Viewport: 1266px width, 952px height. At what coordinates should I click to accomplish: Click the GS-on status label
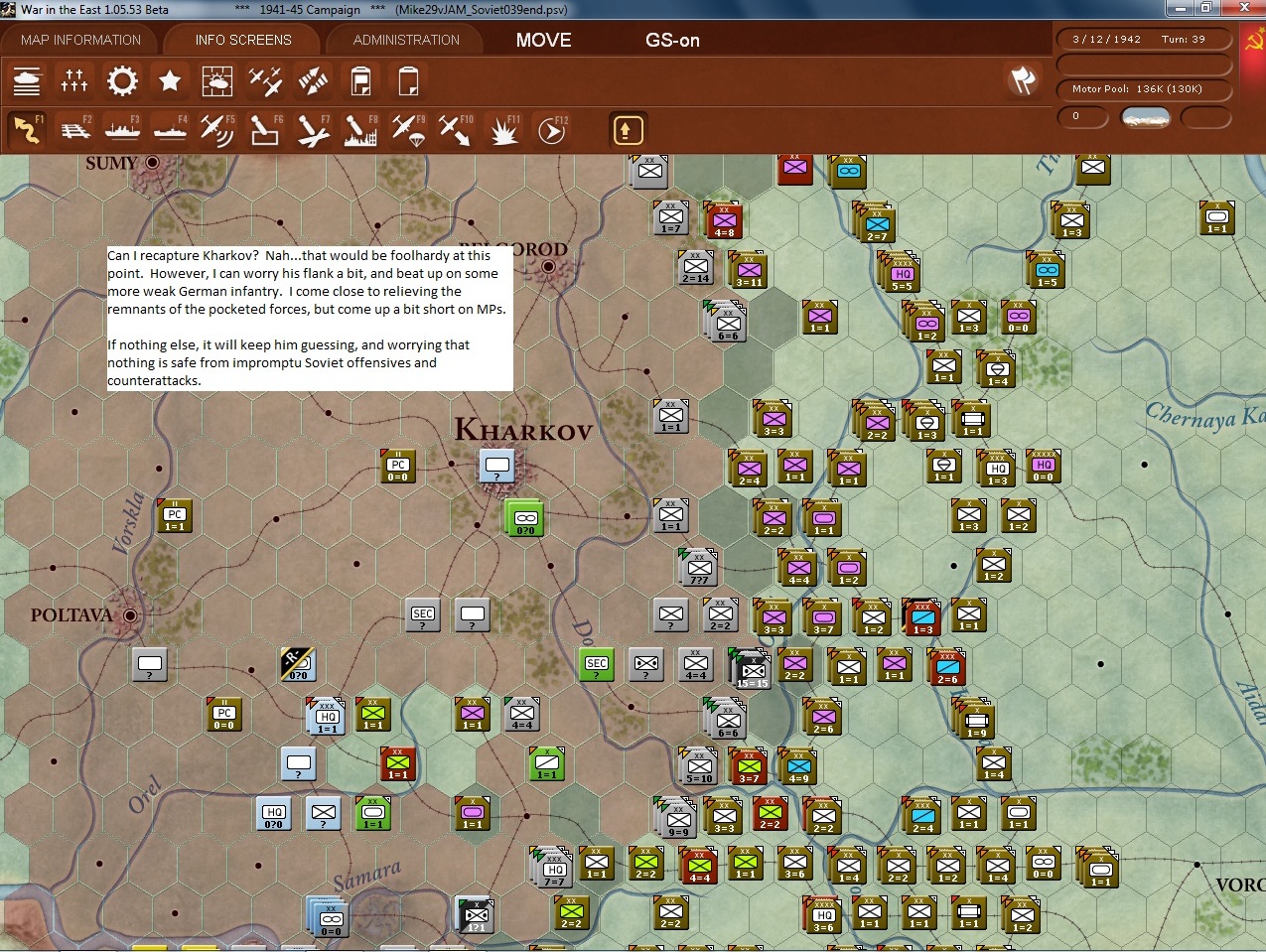coord(672,40)
